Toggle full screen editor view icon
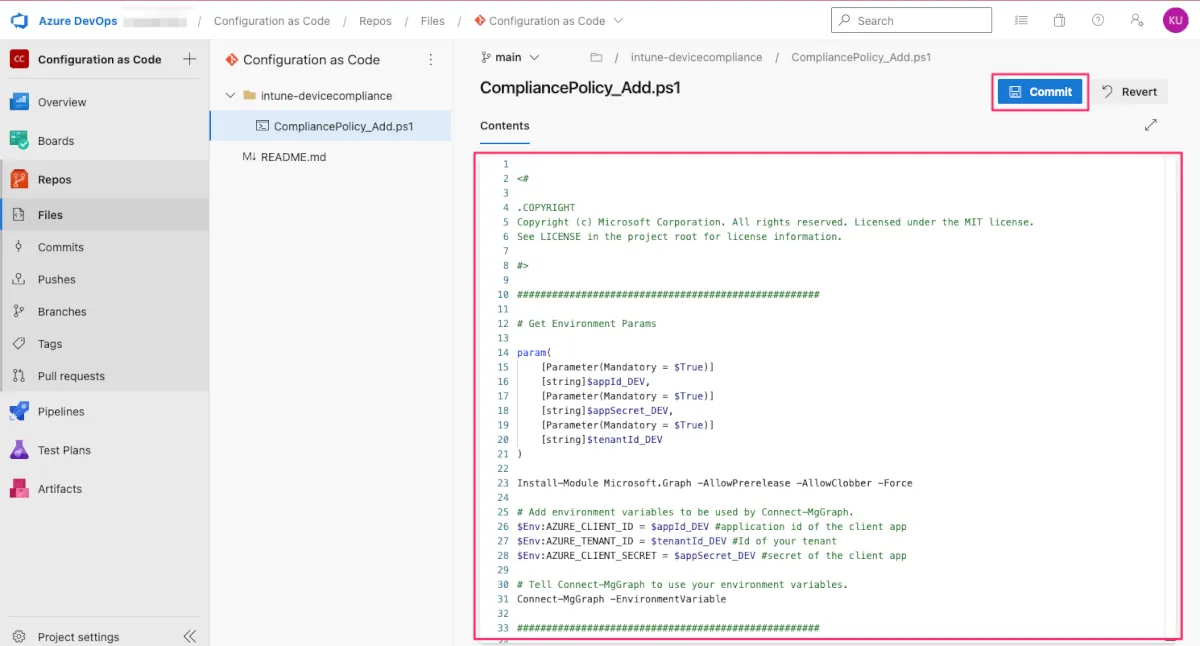The height and width of the screenshot is (646, 1200). [x=1151, y=125]
